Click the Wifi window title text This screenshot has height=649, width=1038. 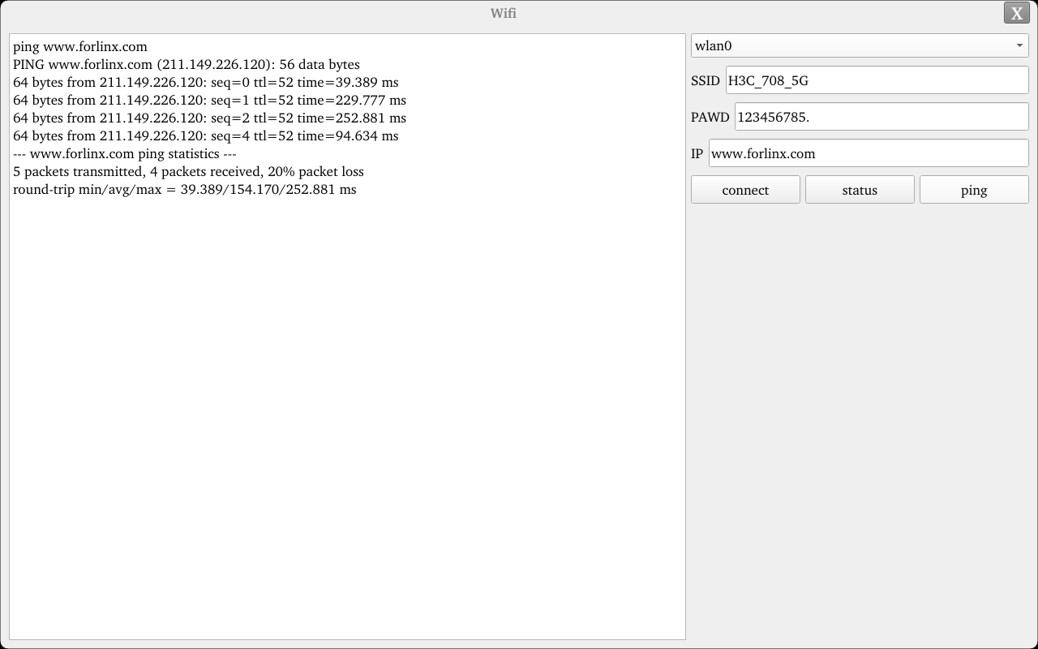click(x=503, y=13)
